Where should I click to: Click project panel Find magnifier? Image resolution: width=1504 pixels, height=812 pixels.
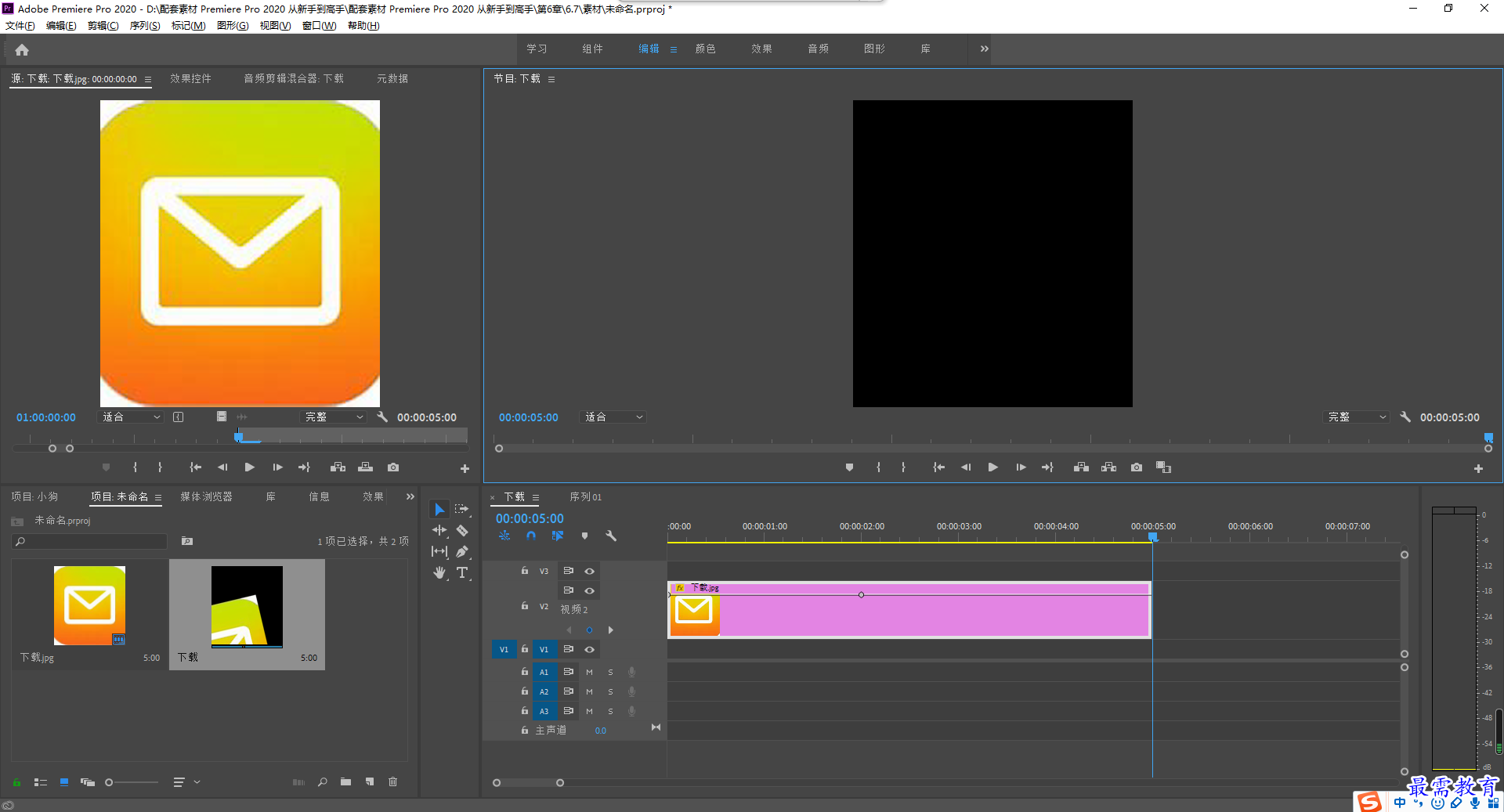tap(322, 782)
